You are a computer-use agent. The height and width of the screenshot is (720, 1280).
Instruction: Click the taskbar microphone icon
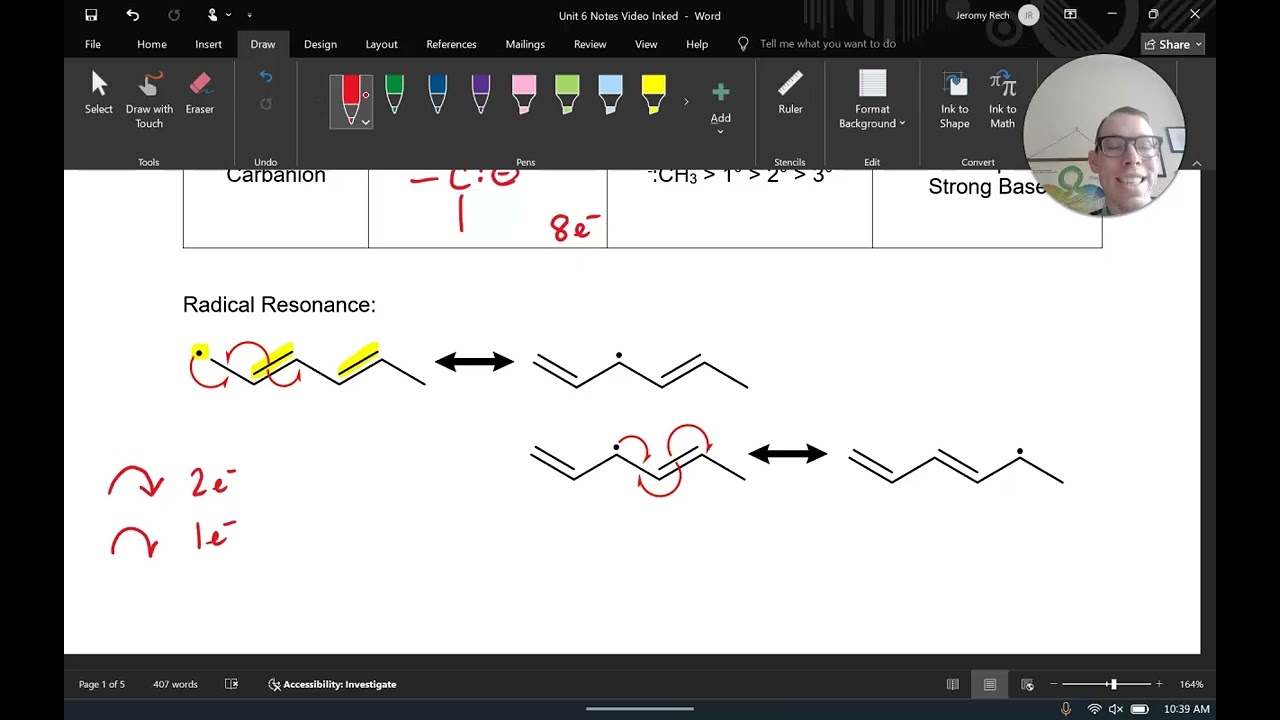tap(1066, 709)
